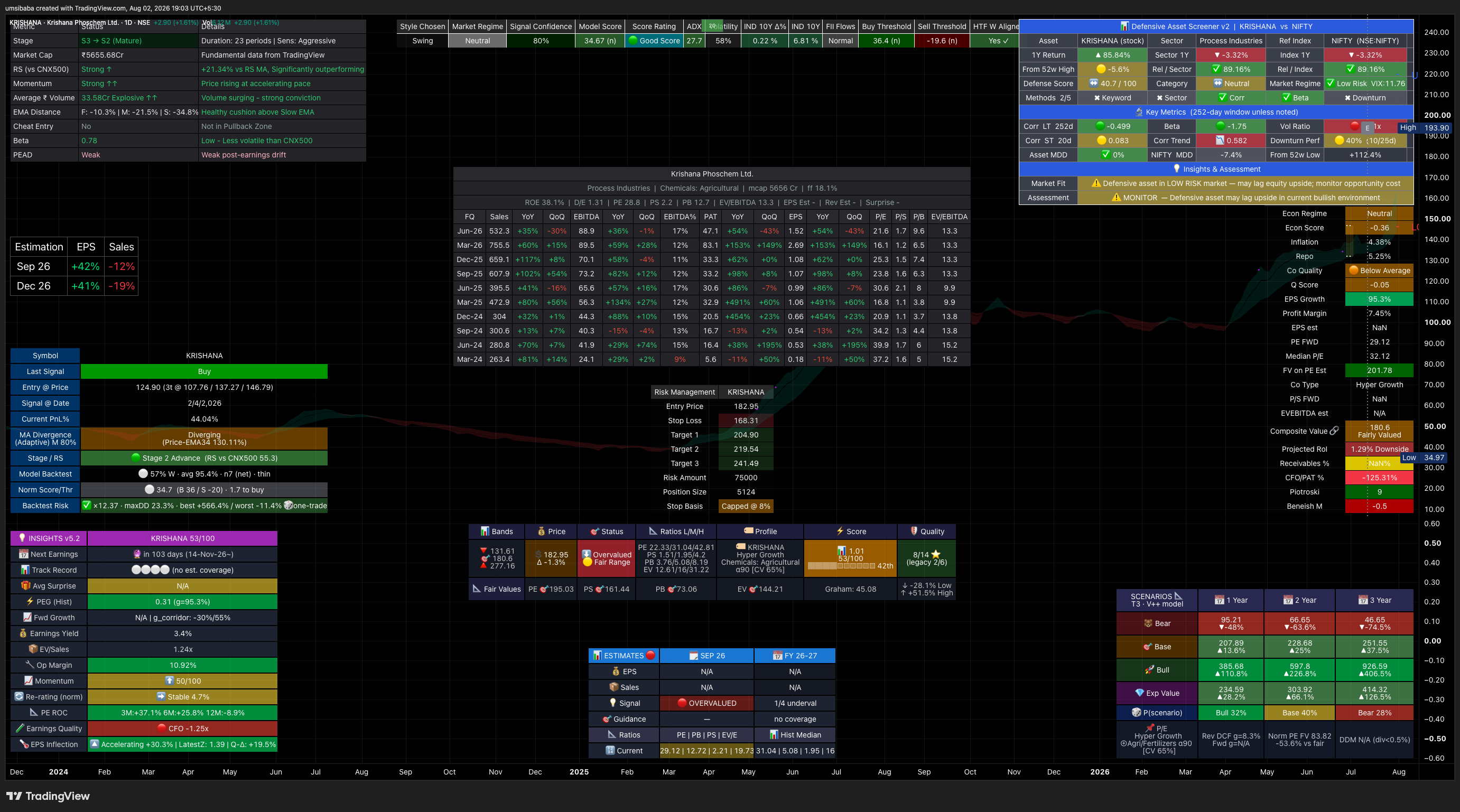Click the High 193.90 price label
The width and height of the screenshot is (1460, 812).
click(x=1424, y=127)
